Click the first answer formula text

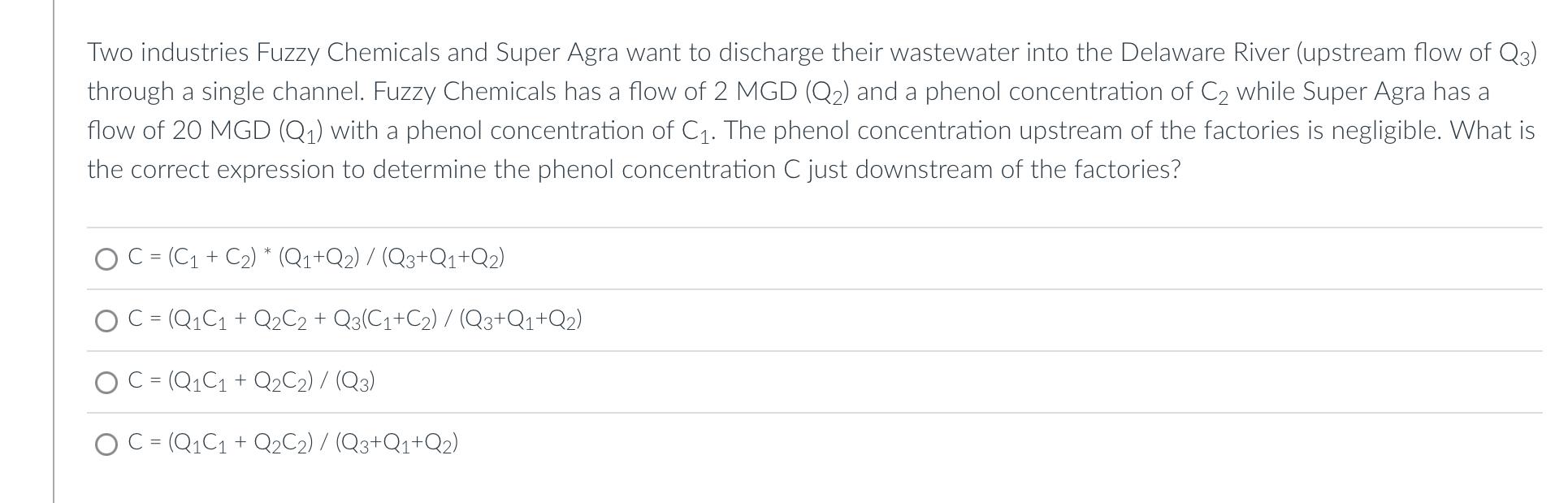316,259
